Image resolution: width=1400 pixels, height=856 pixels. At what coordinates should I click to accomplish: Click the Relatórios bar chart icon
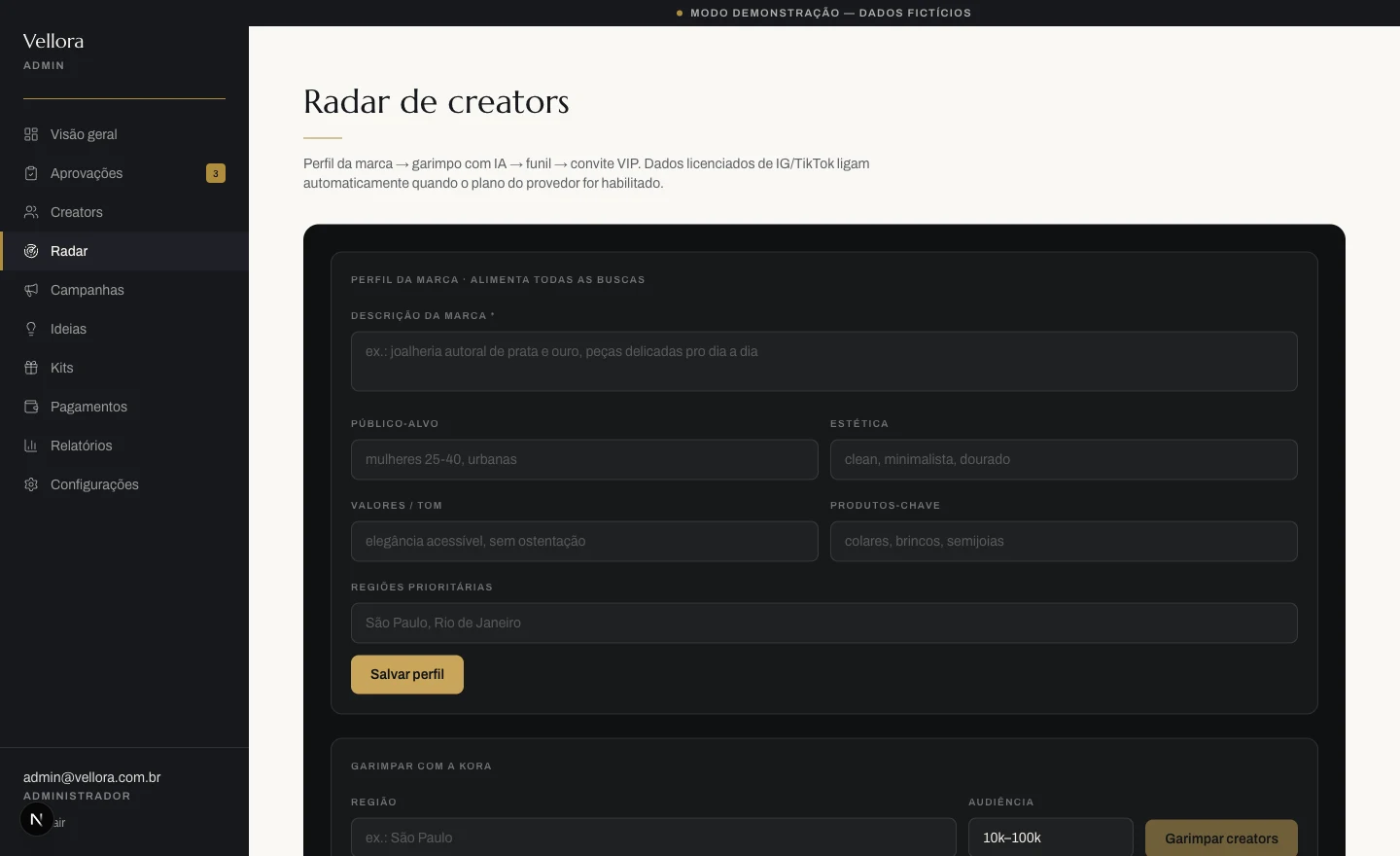click(x=31, y=446)
